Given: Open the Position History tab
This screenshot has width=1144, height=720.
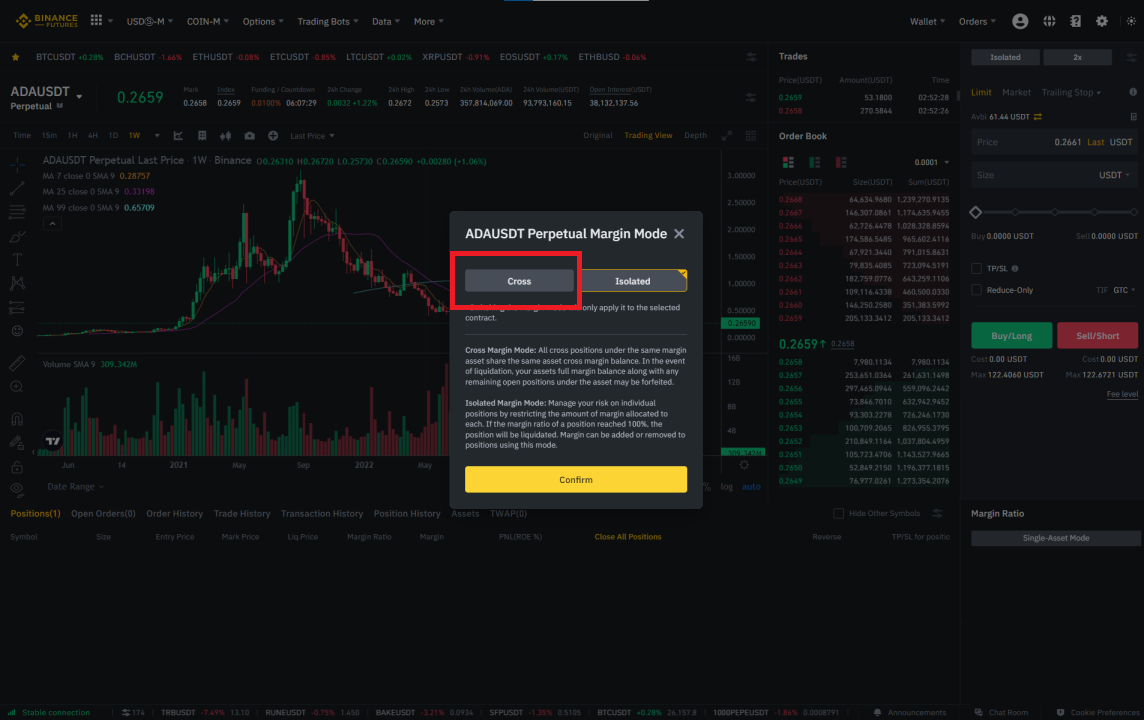Looking at the screenshot, I should [407, 514].
